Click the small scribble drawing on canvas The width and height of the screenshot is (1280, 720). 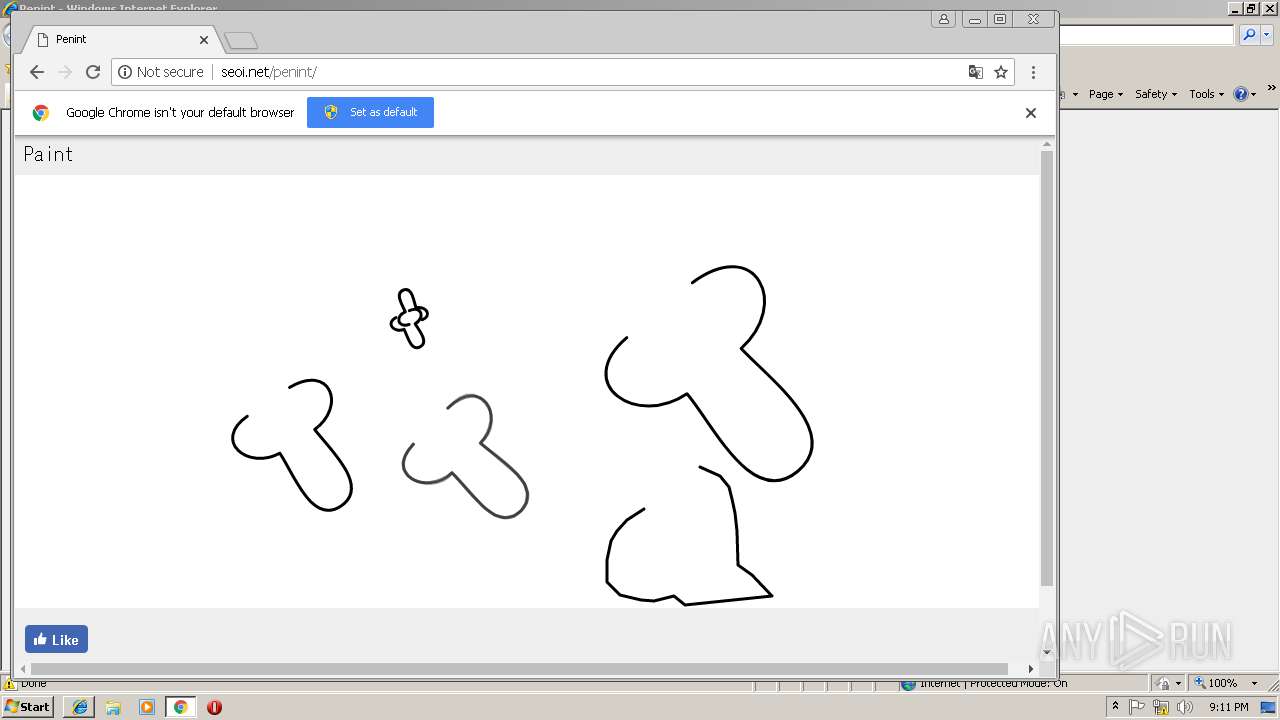[409, 318]
